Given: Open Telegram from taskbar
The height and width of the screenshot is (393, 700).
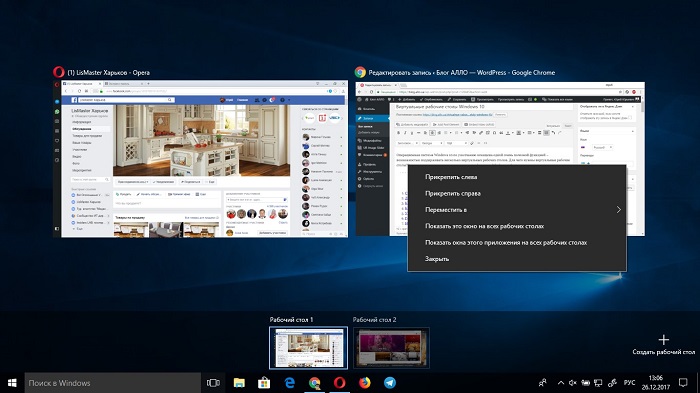Looking at the screenshot, I should 389,383.
